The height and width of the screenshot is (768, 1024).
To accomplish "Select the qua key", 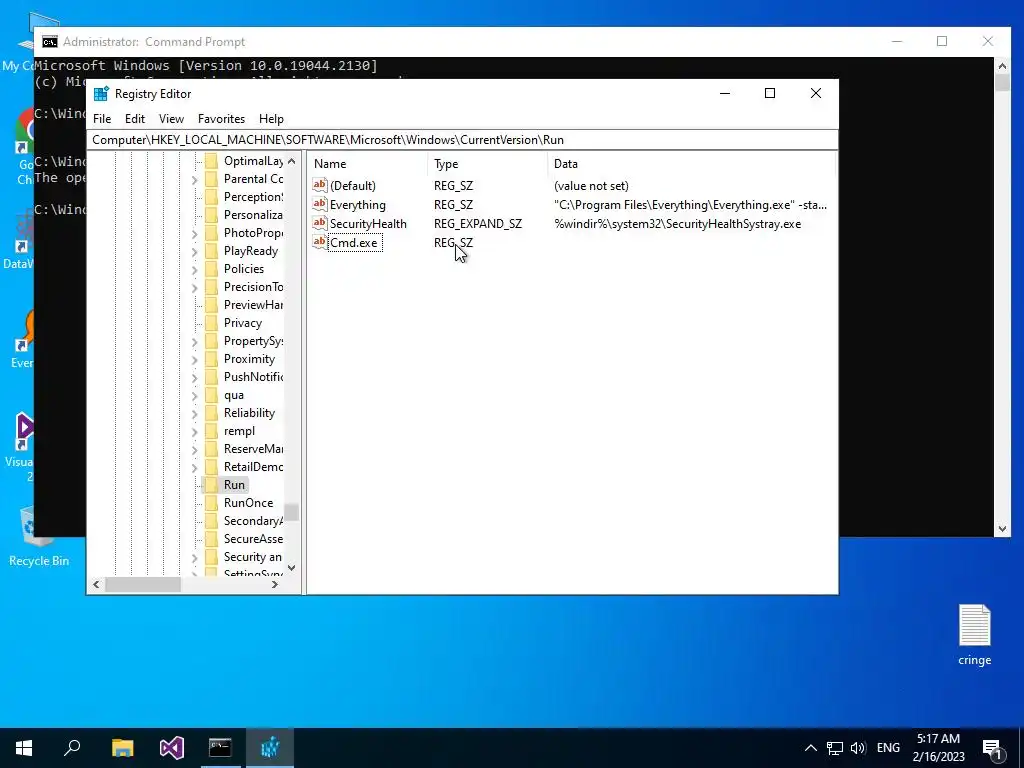I will pyautogui.click(x=234, y=395).
